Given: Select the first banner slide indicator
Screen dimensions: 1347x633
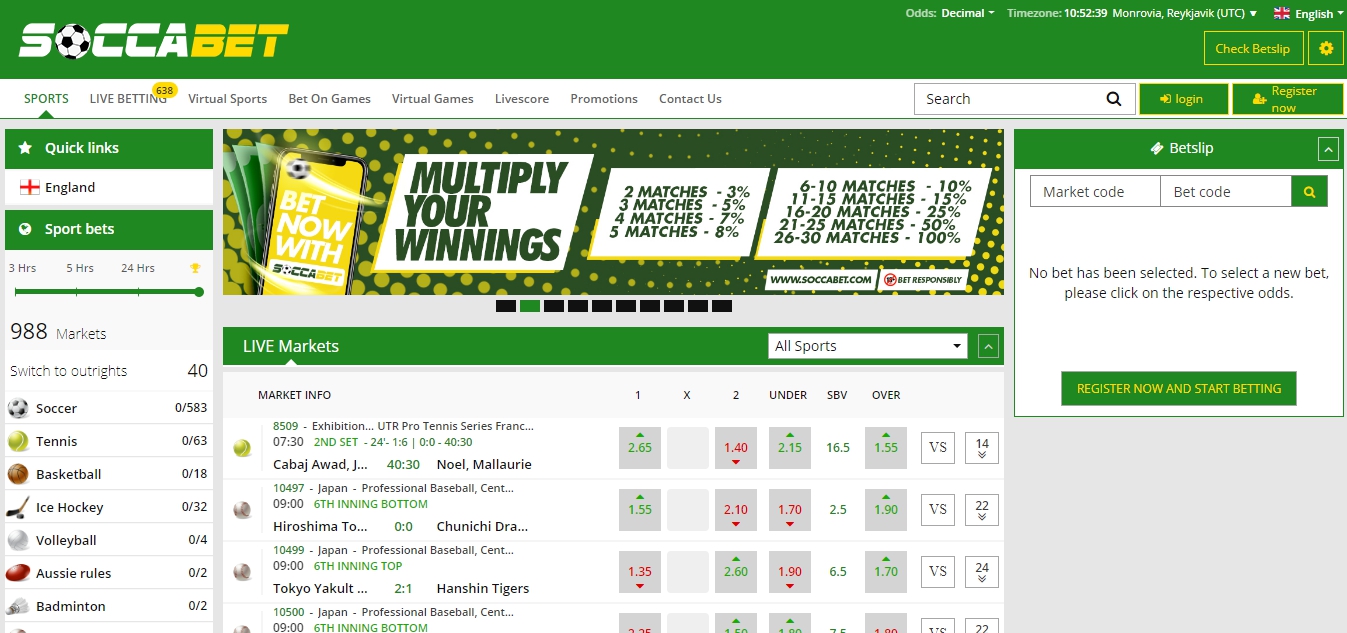Looking at the screenshot, I should pos(506,306).
